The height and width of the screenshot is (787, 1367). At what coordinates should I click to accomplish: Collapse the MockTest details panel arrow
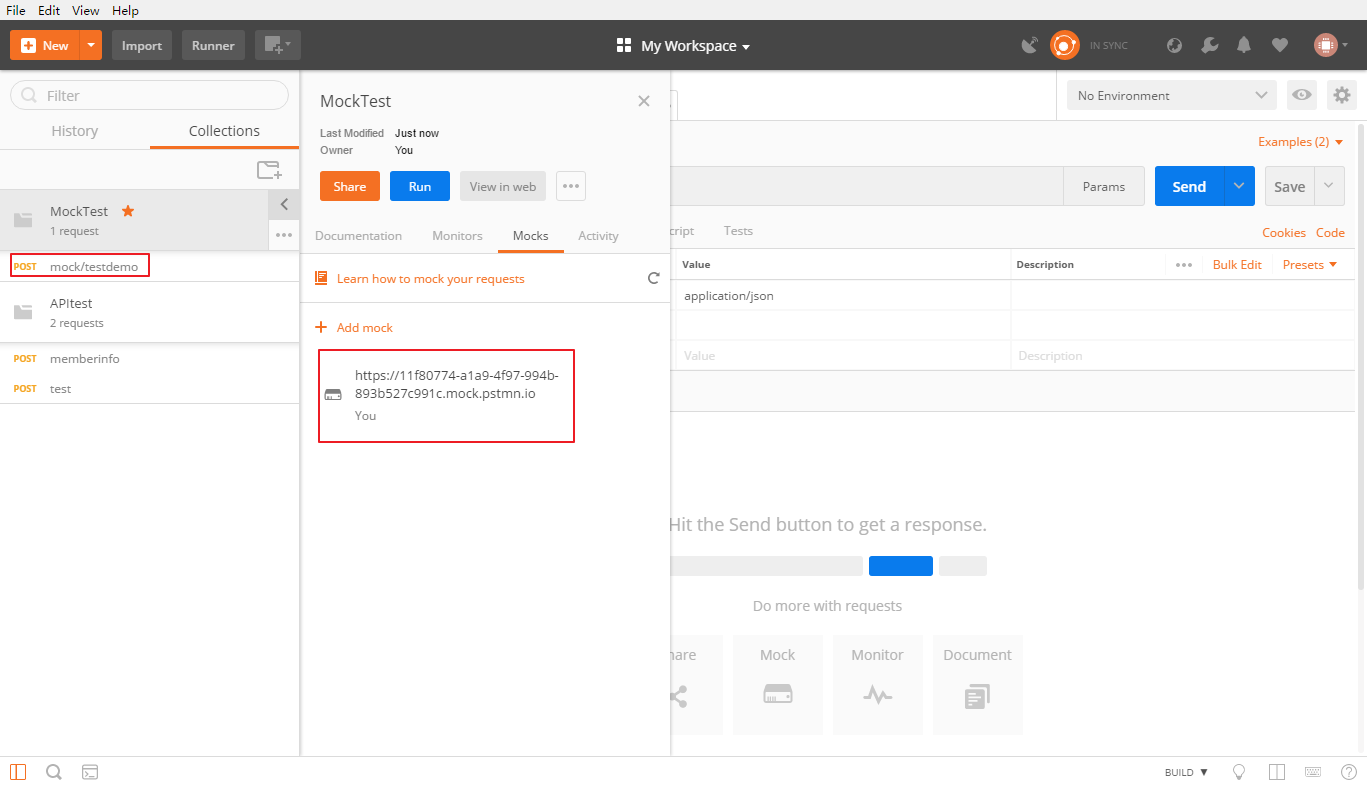pyautogui.click(x=284, y=204)
